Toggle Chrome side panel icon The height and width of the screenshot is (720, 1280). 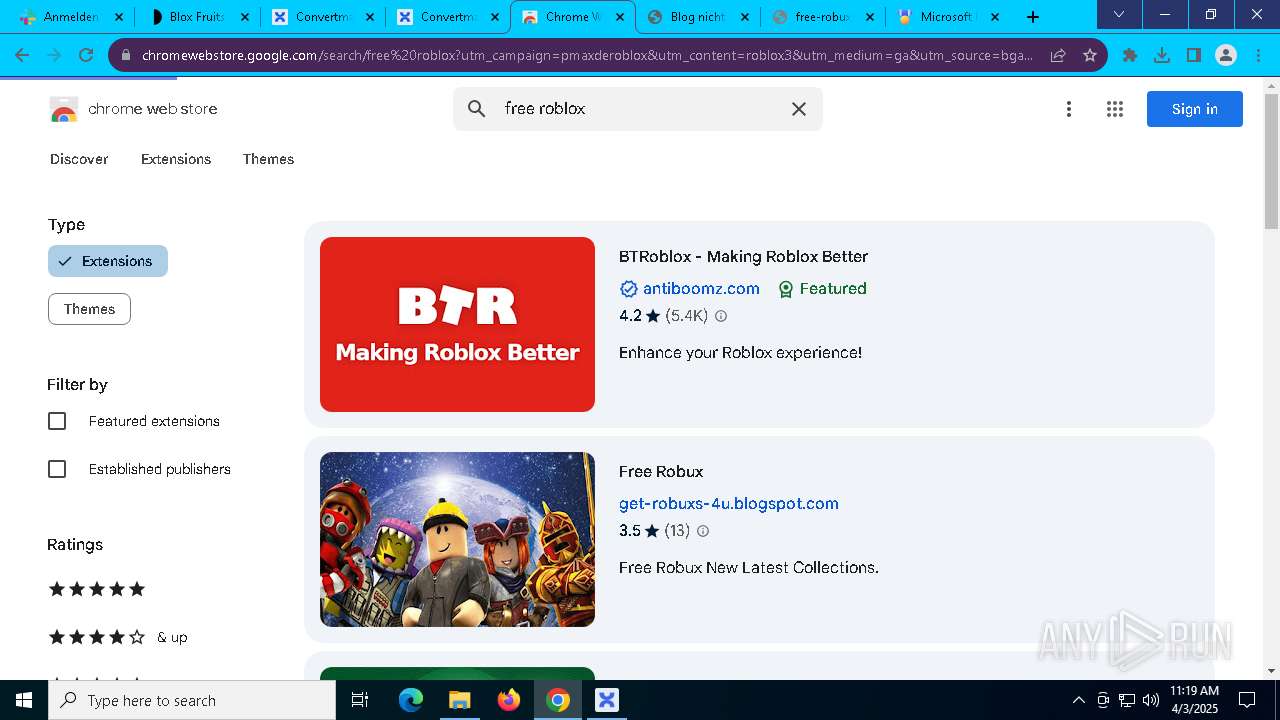1194,55
